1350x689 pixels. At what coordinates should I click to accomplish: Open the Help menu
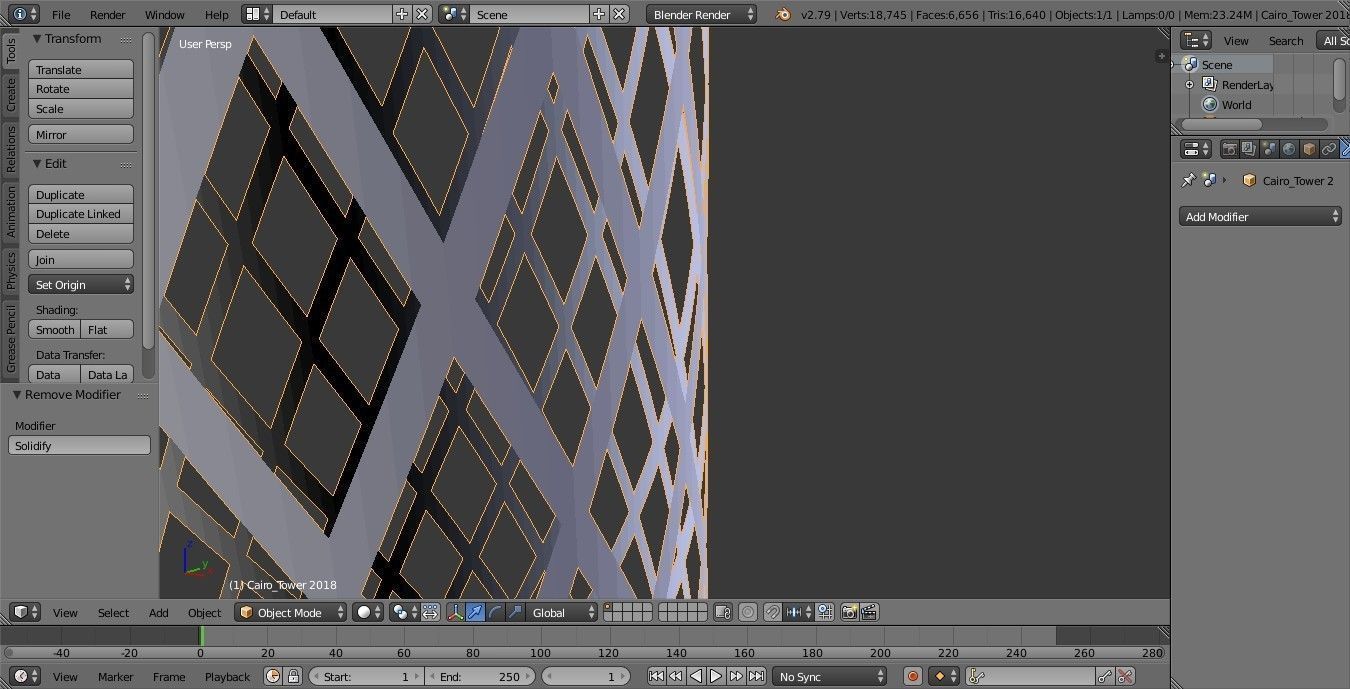pyautogui.click(x=217, y=14)
